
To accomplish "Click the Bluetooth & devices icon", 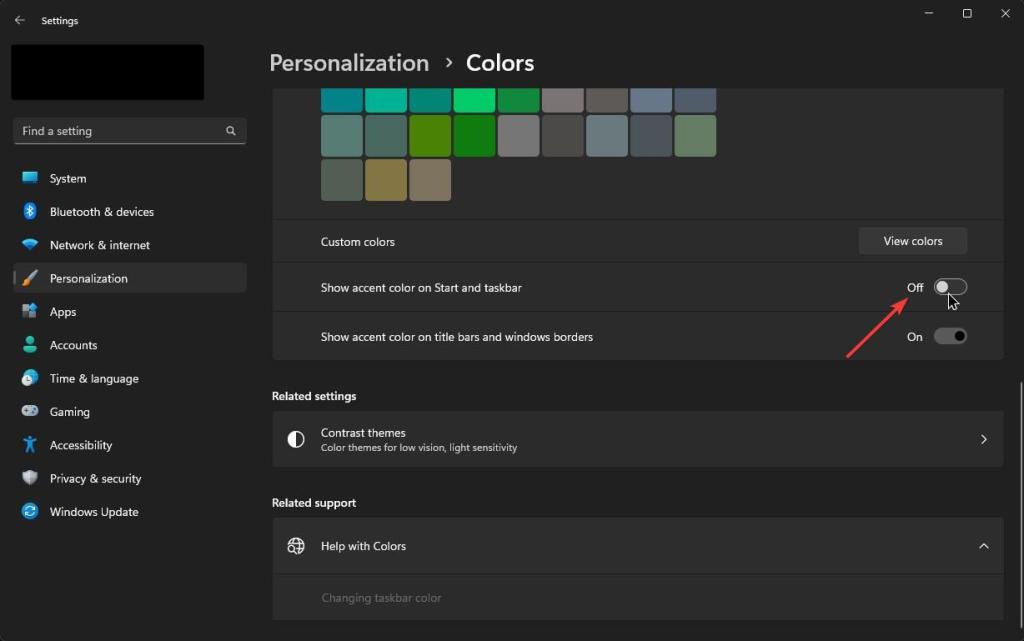I will pyautogui.click(x=30, y=211).
